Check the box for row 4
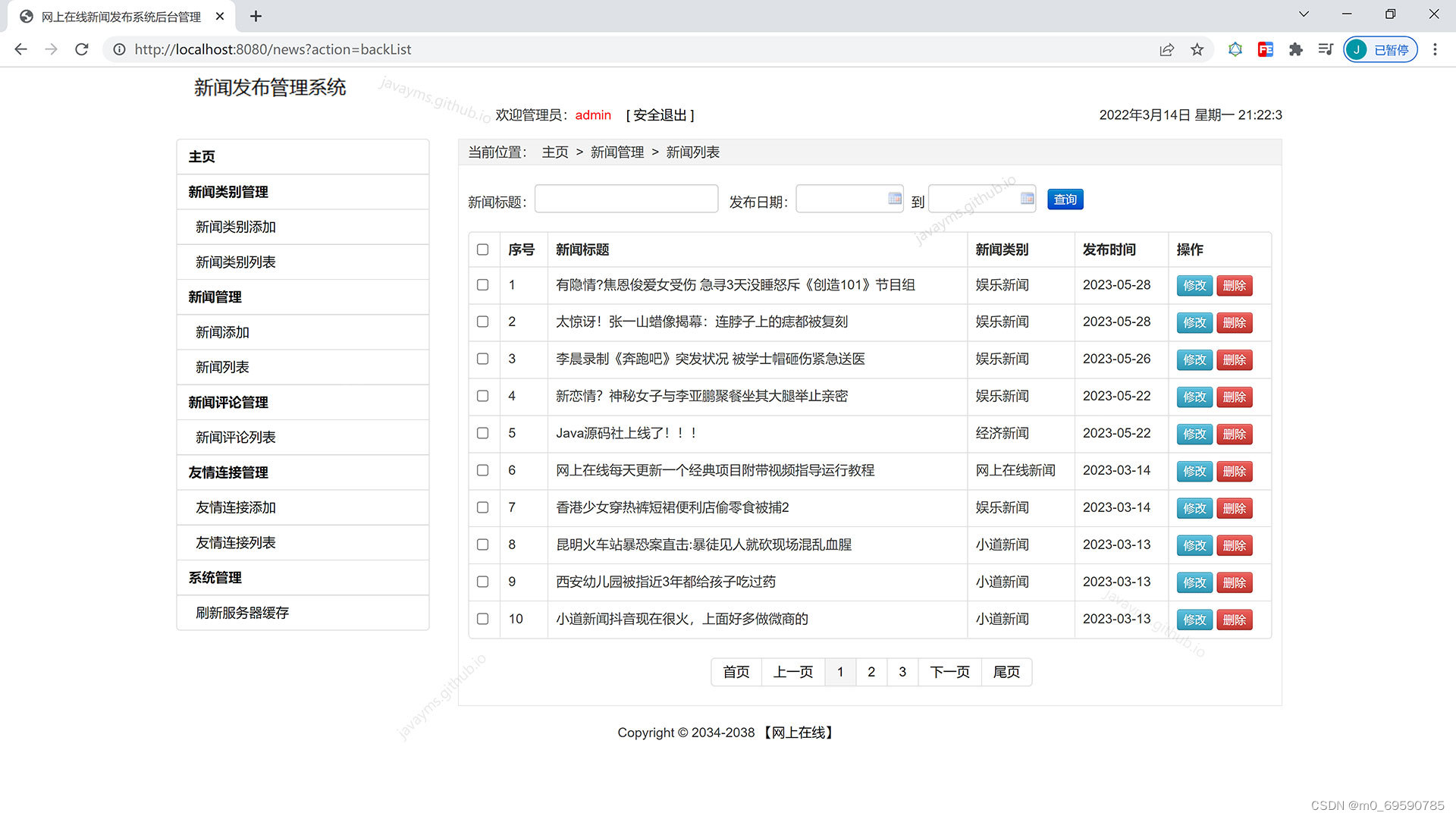 click(x=482, y=396)
